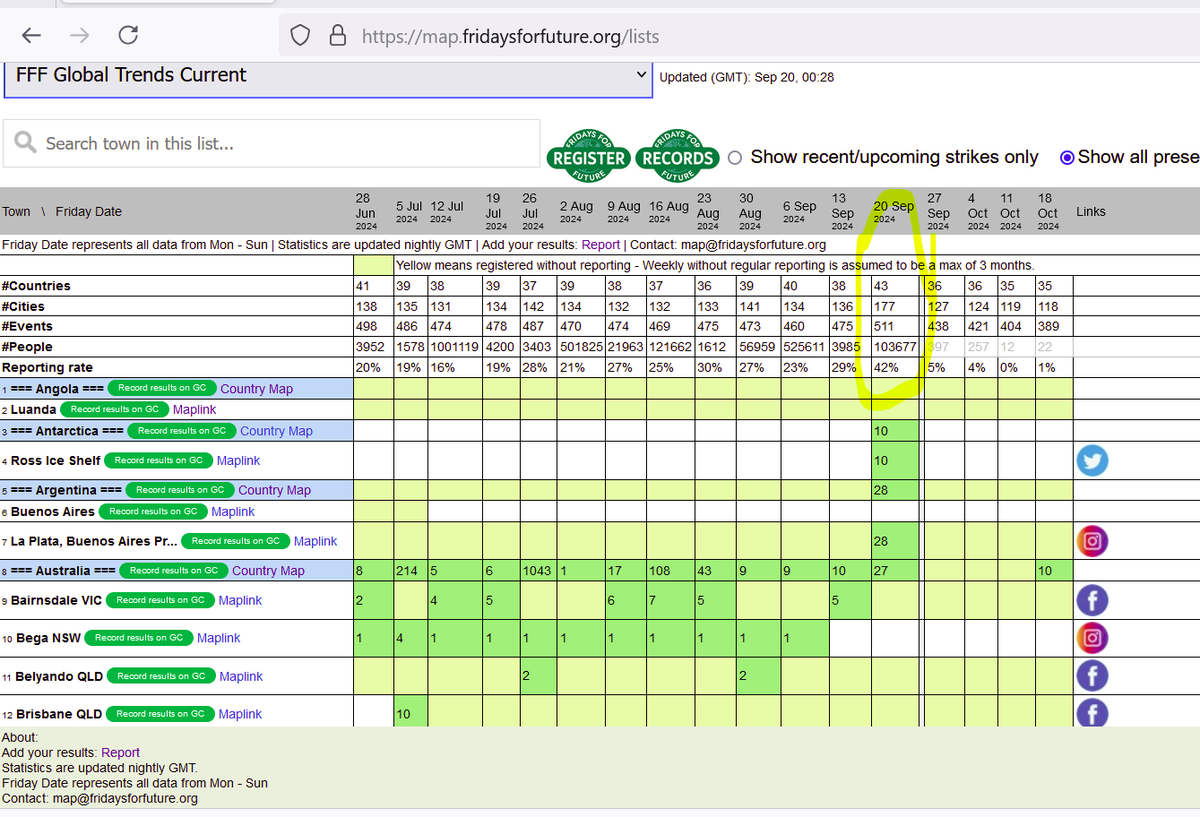
Task: Open Country Map link for Australia
Action: tap(268, 571)
